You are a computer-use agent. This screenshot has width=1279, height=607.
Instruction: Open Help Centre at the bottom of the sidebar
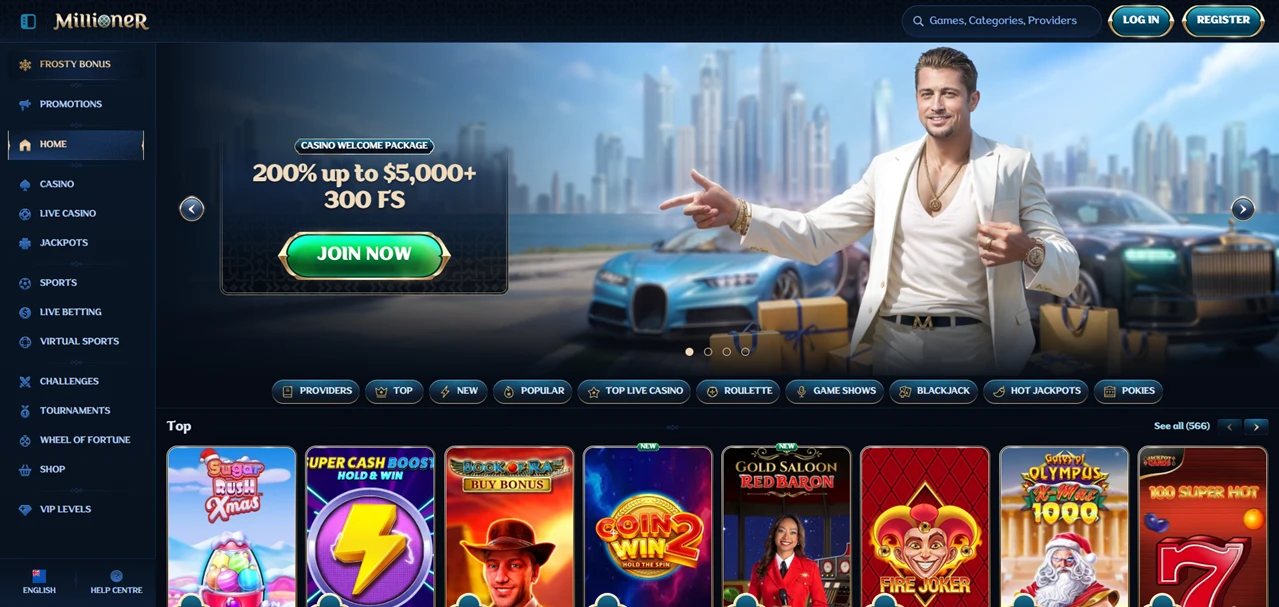coord(116,582)
